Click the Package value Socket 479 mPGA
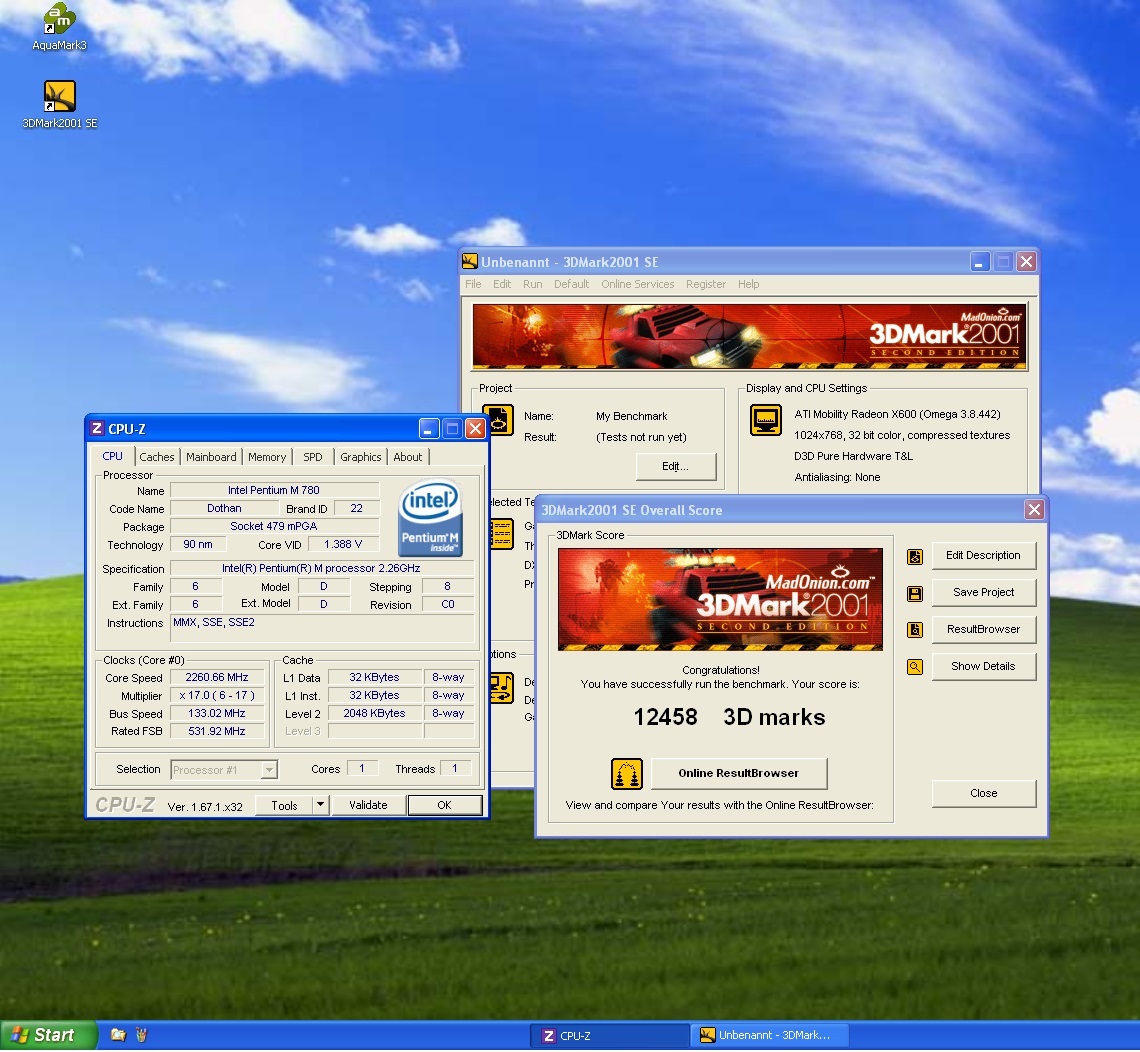This screenshot has width=1140, height=1052. pyautogui.click(x=273, y=526)
